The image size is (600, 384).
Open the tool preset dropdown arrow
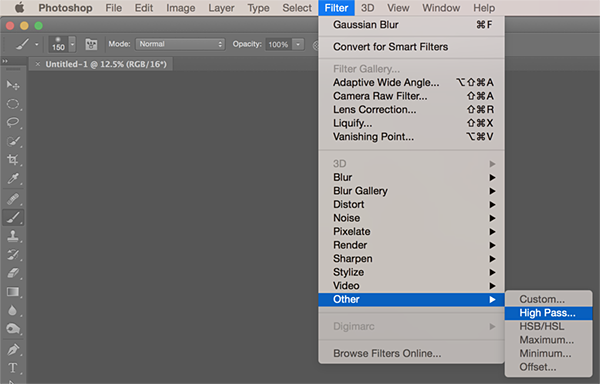(37, 44)
